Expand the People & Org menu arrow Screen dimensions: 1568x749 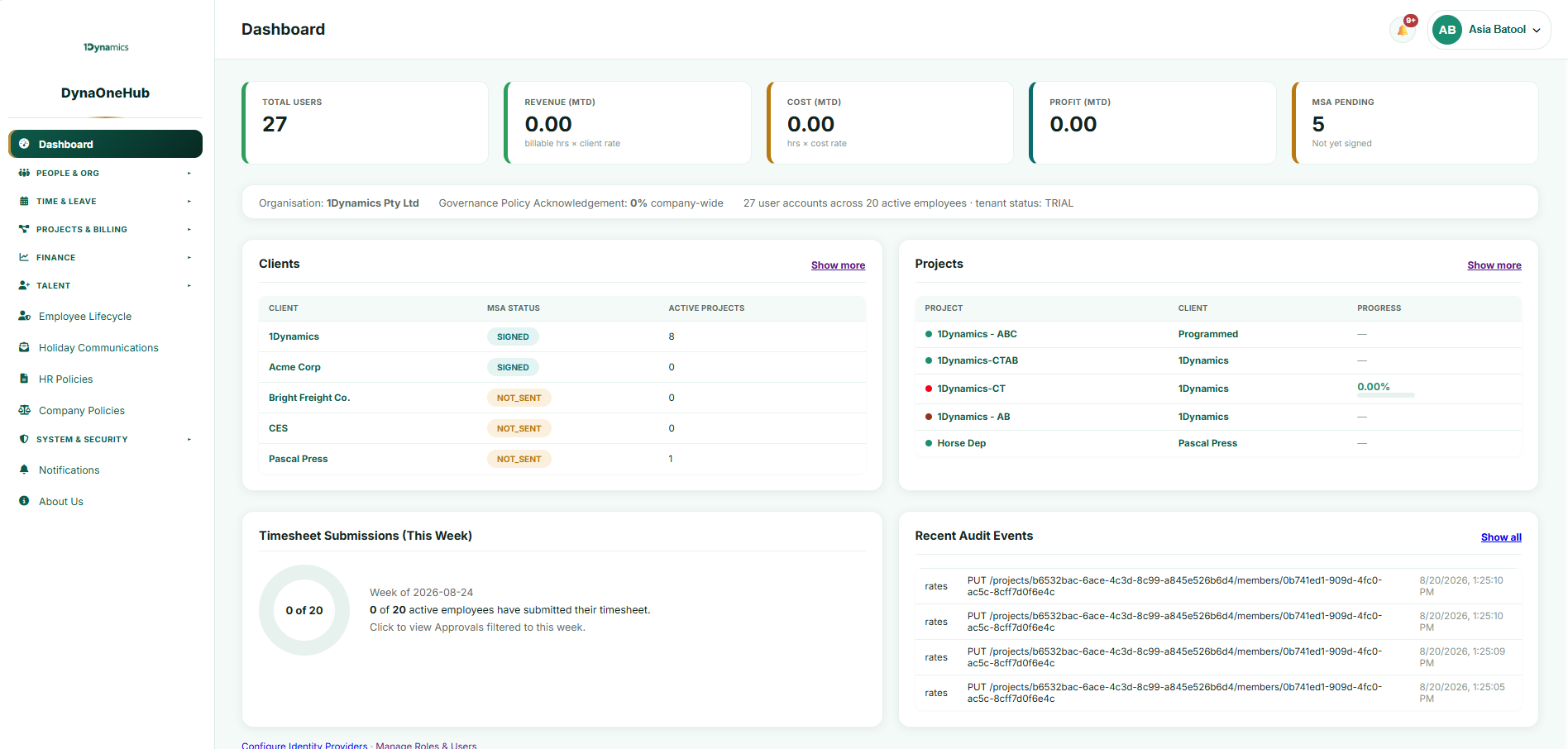click(189, 173)
